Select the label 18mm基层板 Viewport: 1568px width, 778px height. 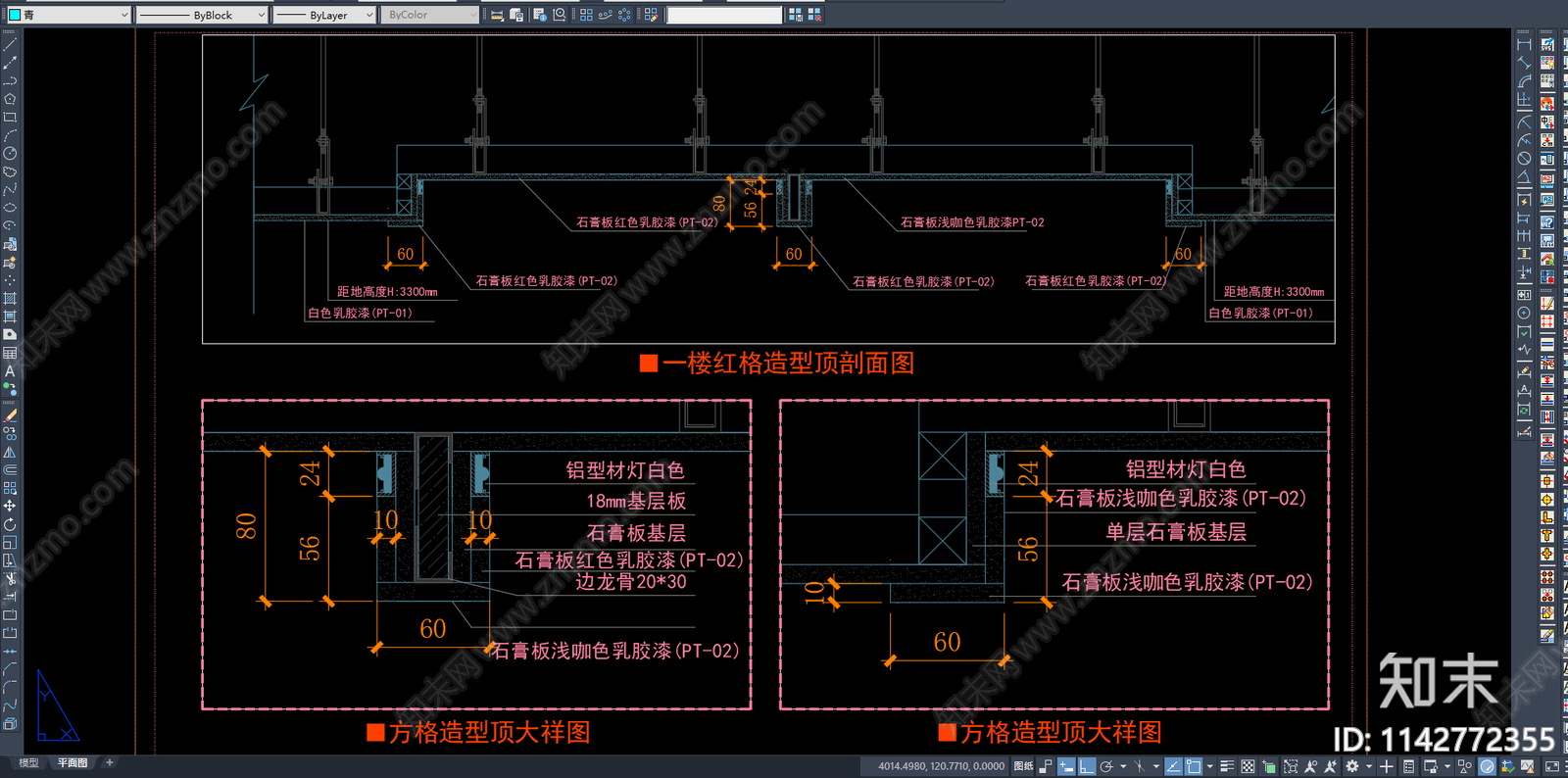[635, 502]
